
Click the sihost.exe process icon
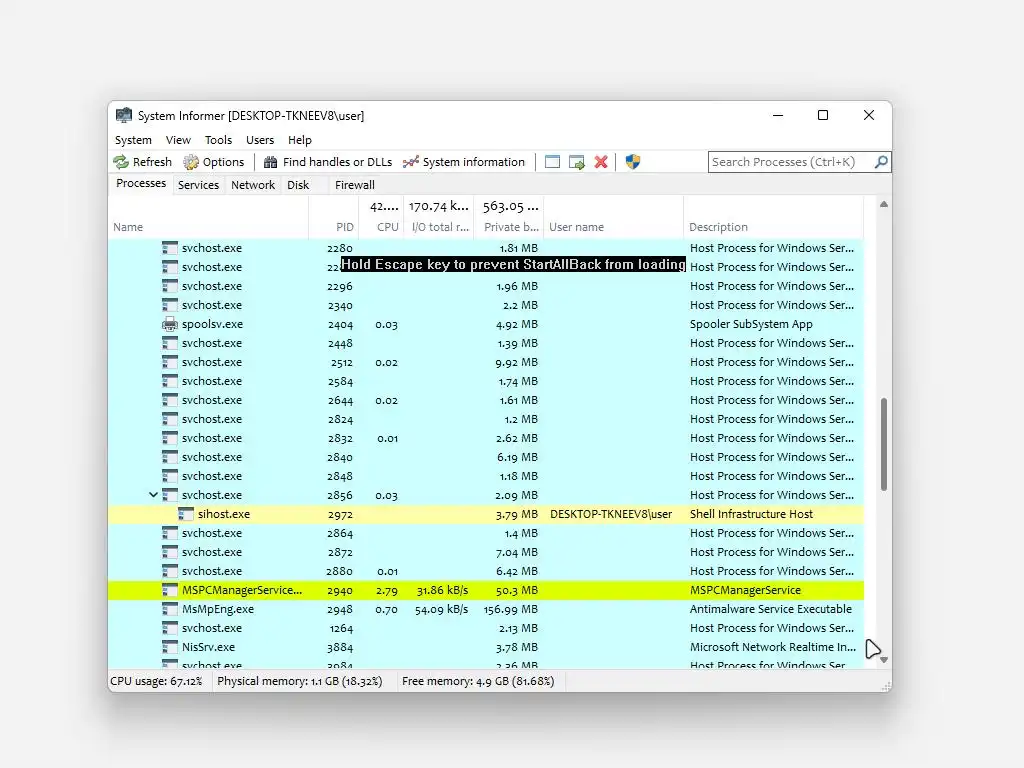(185, 514)
